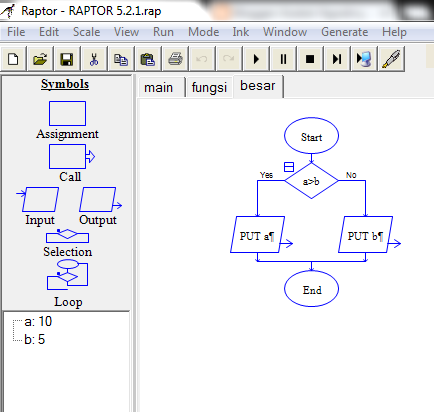Click the Redo arrow icon
Image resolution: width=434 pixels, height=412 pixels.
pos(229,59)
